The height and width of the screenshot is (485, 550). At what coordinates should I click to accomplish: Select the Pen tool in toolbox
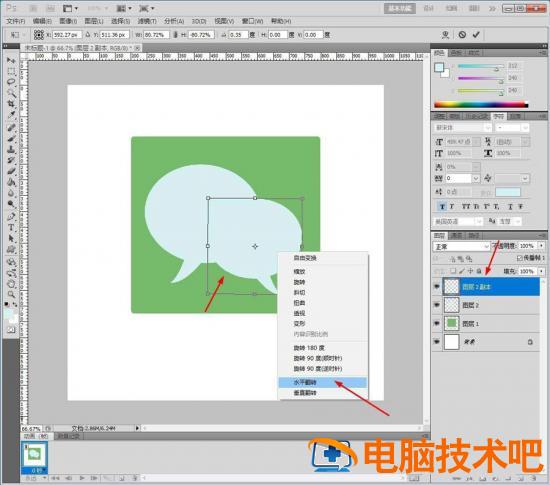tap(11, 216)
